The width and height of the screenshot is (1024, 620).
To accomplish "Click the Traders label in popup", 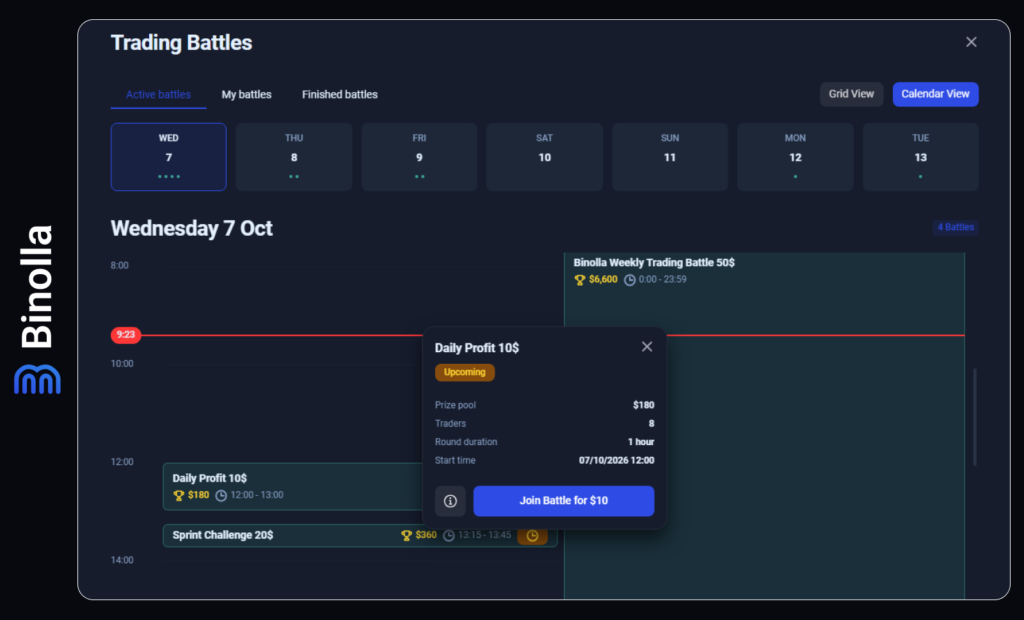I will pyautogui.click(x=451, y=424).
